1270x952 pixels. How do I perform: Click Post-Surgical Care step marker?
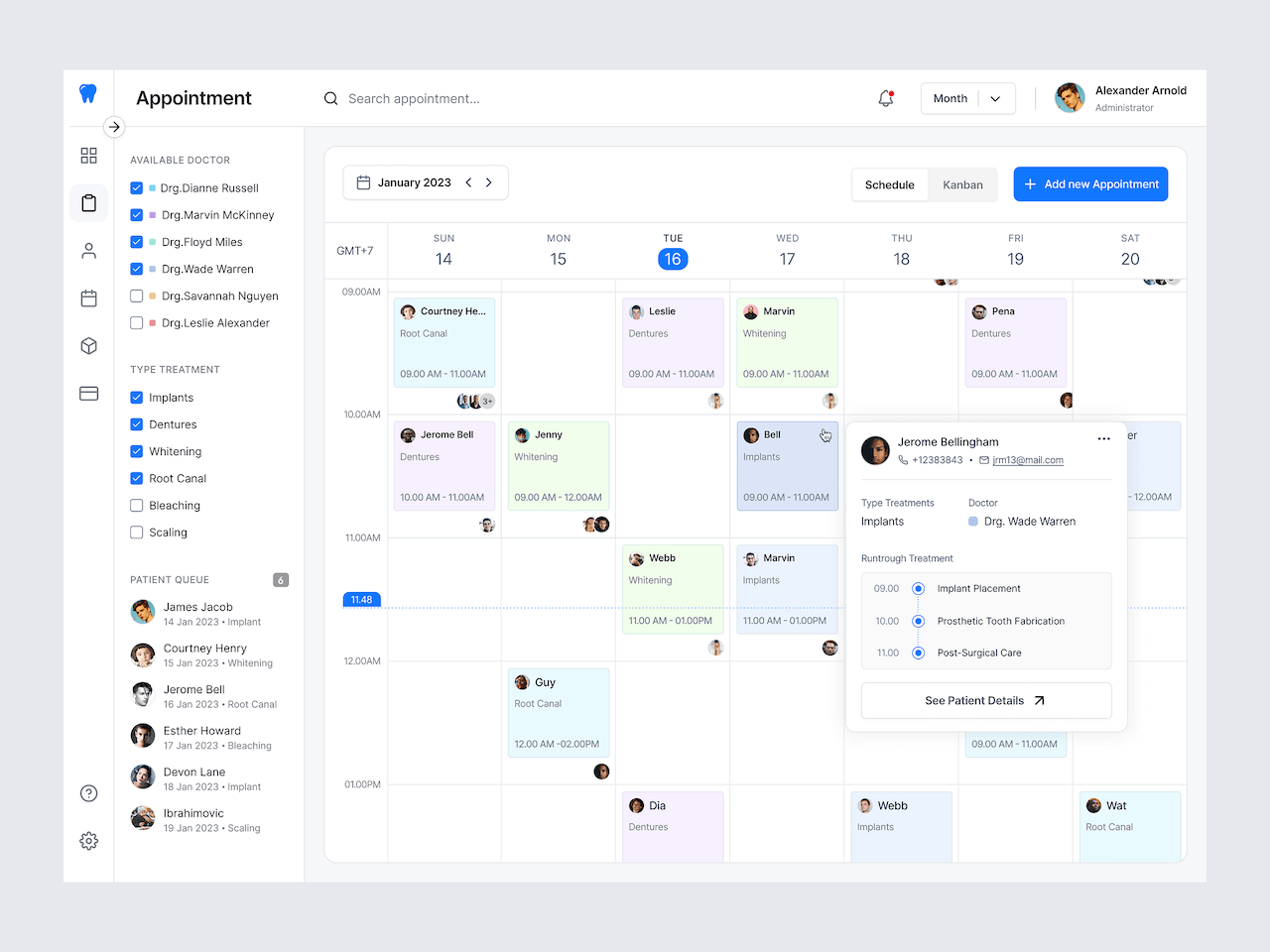(918, 653)
